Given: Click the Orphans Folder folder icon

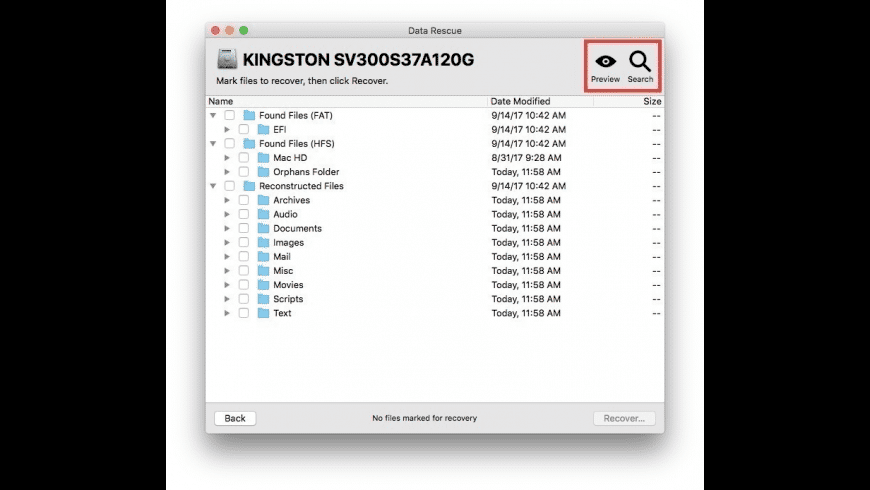Looking at the screenshot, I should coord(264,171).
